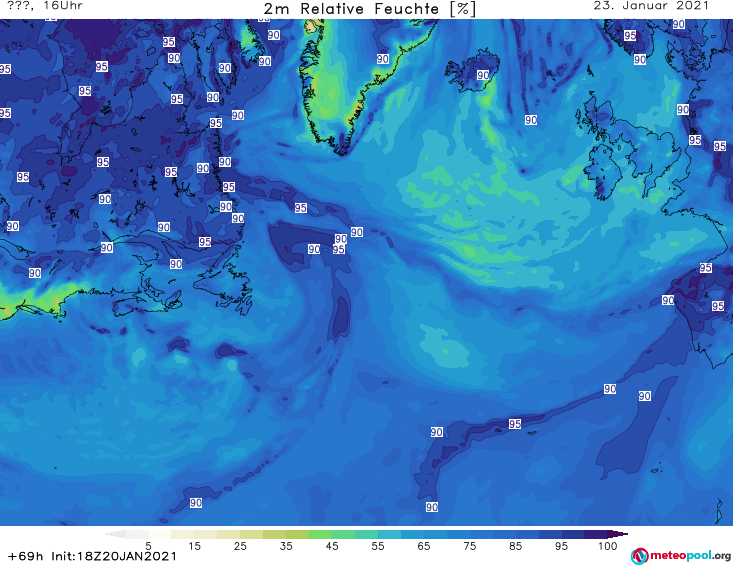Screen dimensions: 733x566
Task: Click the '75' tick on the color scale
Action: pos(469,546)
